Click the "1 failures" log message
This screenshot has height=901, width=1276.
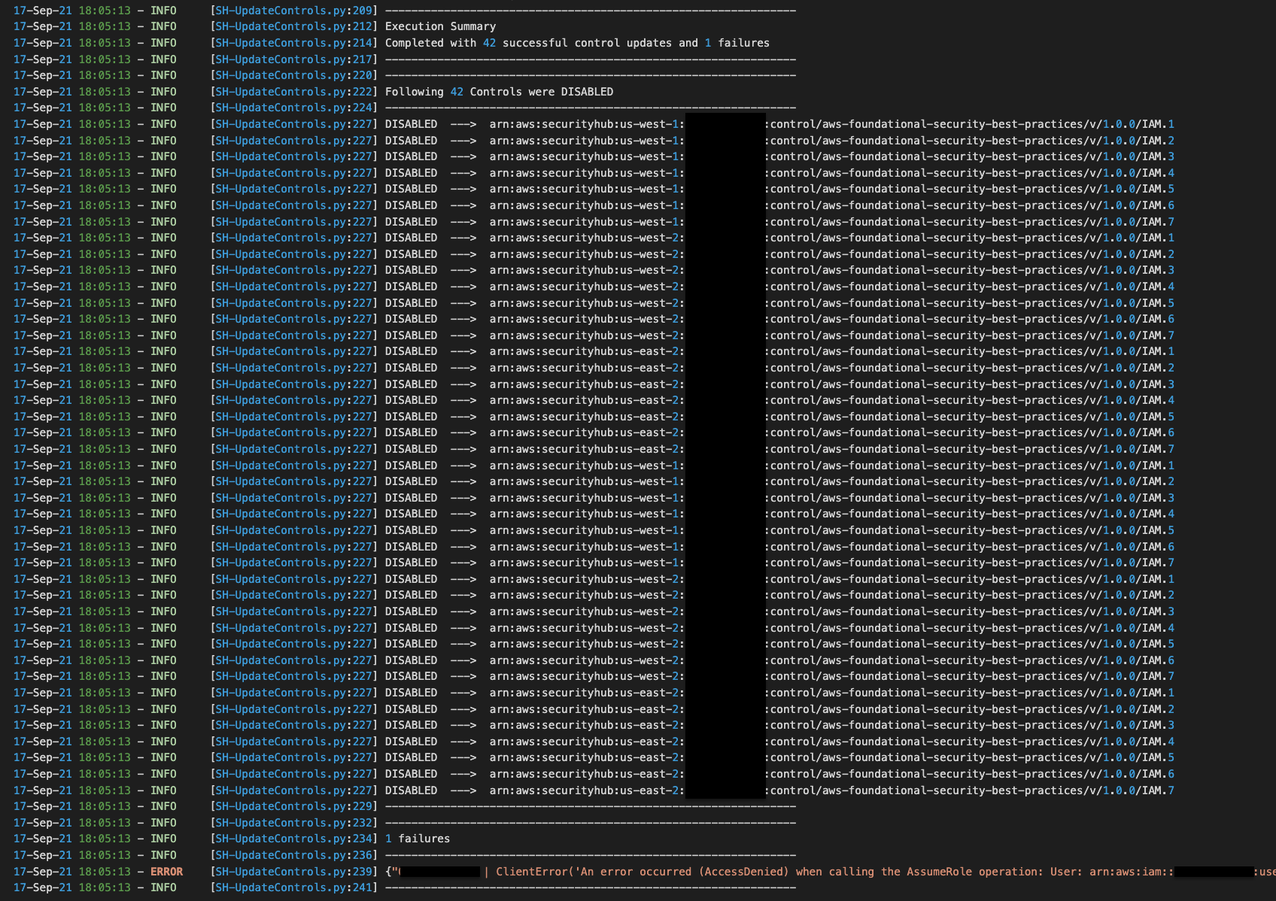pyautogui.click(x=417, y=839)
